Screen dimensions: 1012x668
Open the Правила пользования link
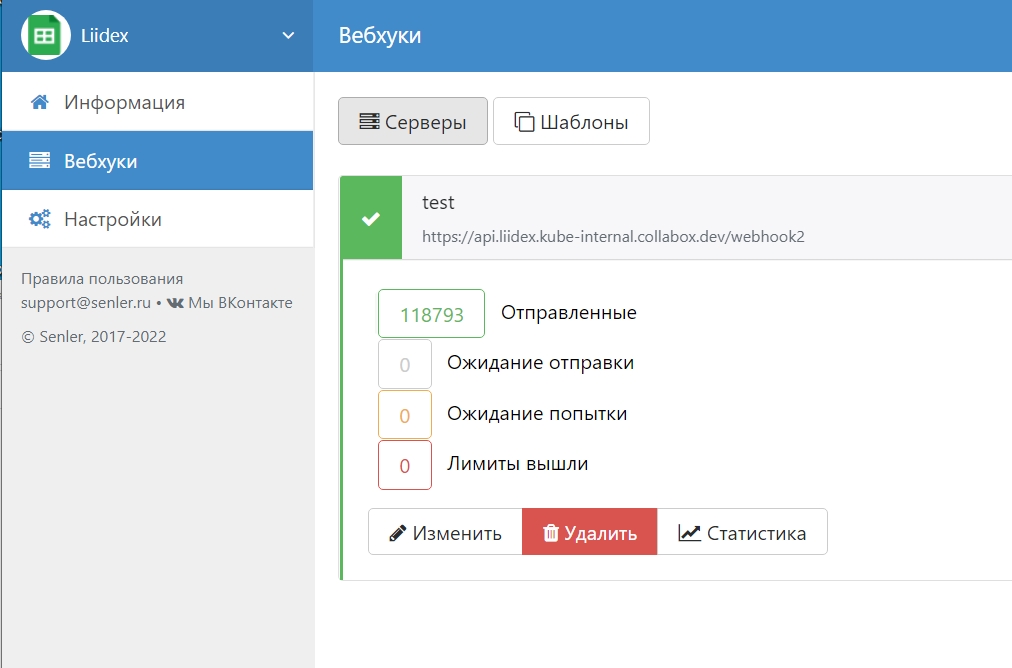[102, 278]
